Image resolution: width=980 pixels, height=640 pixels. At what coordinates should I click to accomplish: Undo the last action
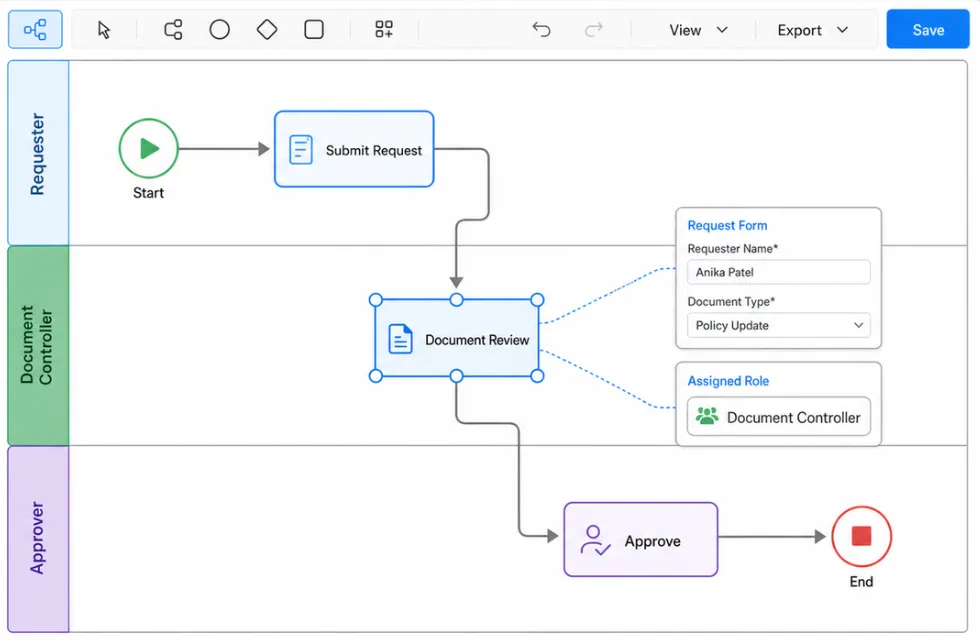(x=541, y=29)
